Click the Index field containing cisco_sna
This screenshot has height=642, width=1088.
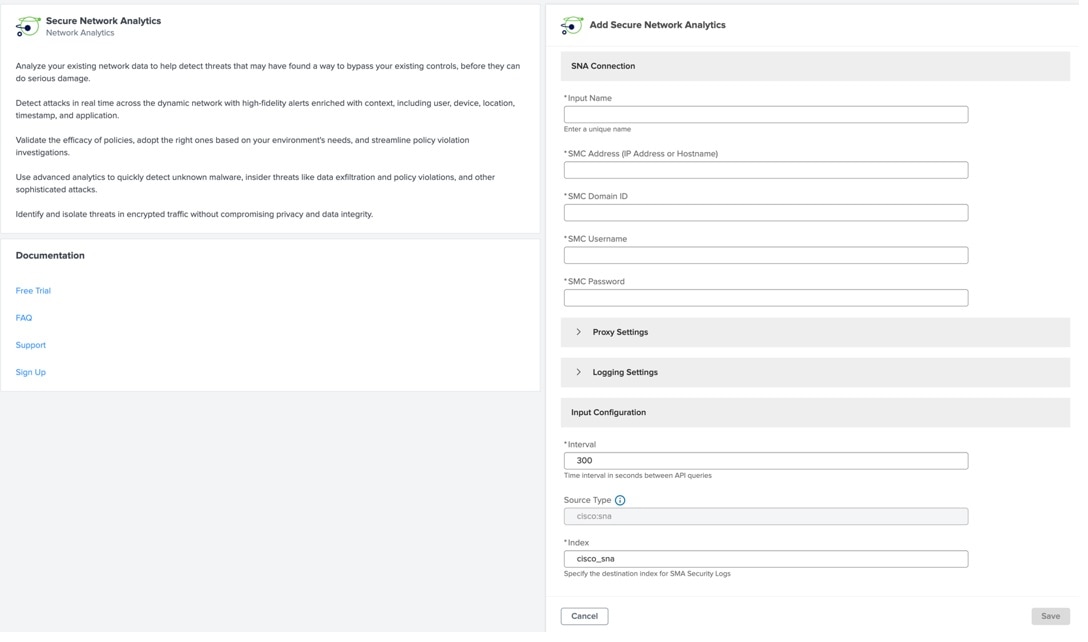click(x=765, y=559)
